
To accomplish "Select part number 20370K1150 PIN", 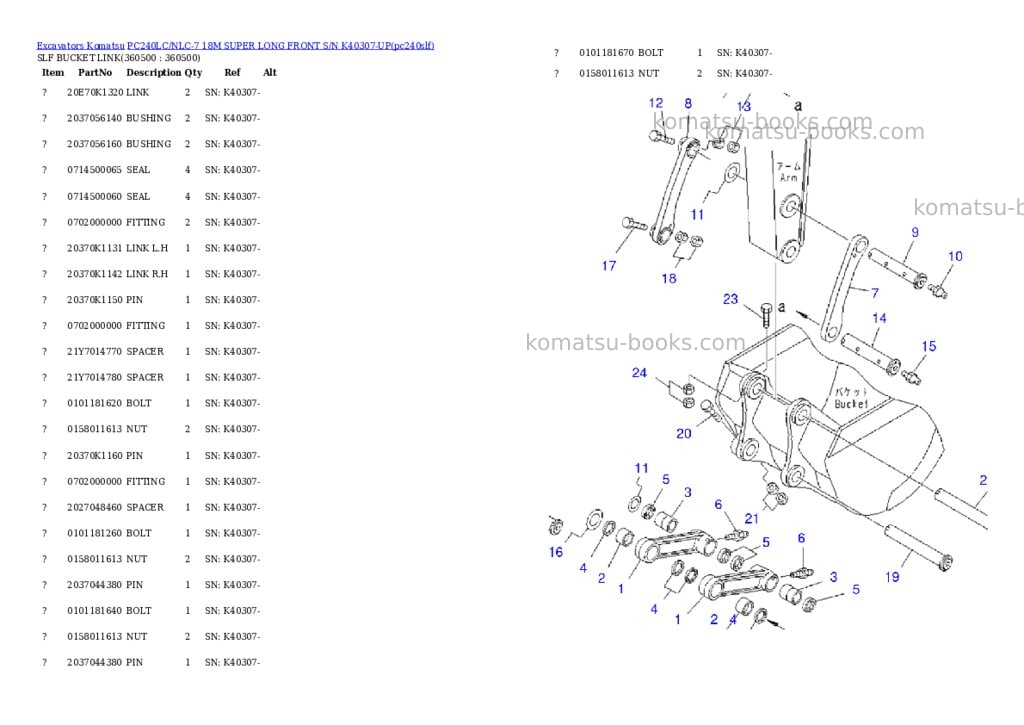I will [x=104, y=300].
